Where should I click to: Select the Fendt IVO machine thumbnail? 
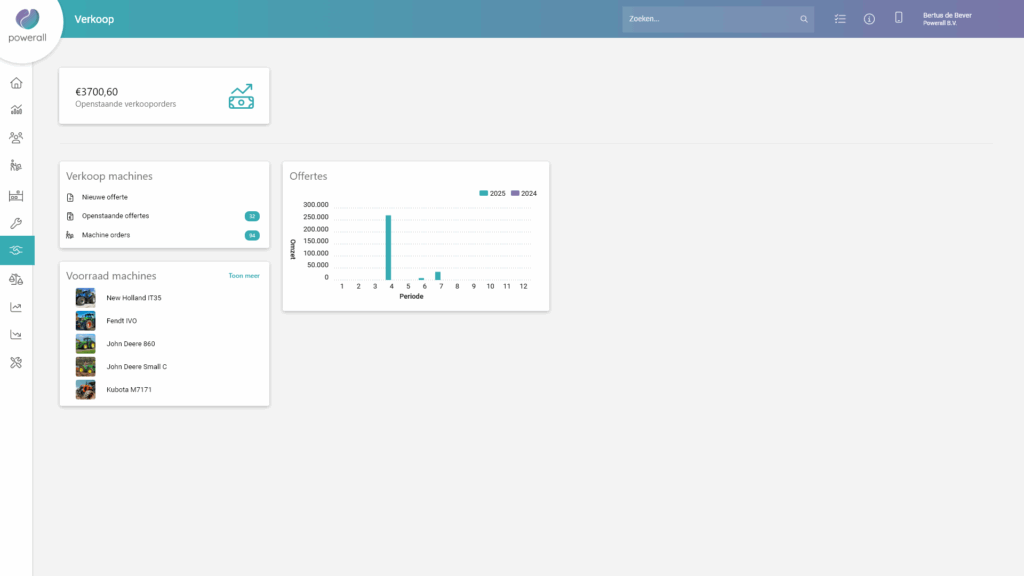pyautogui.click(x=86, y=321)
